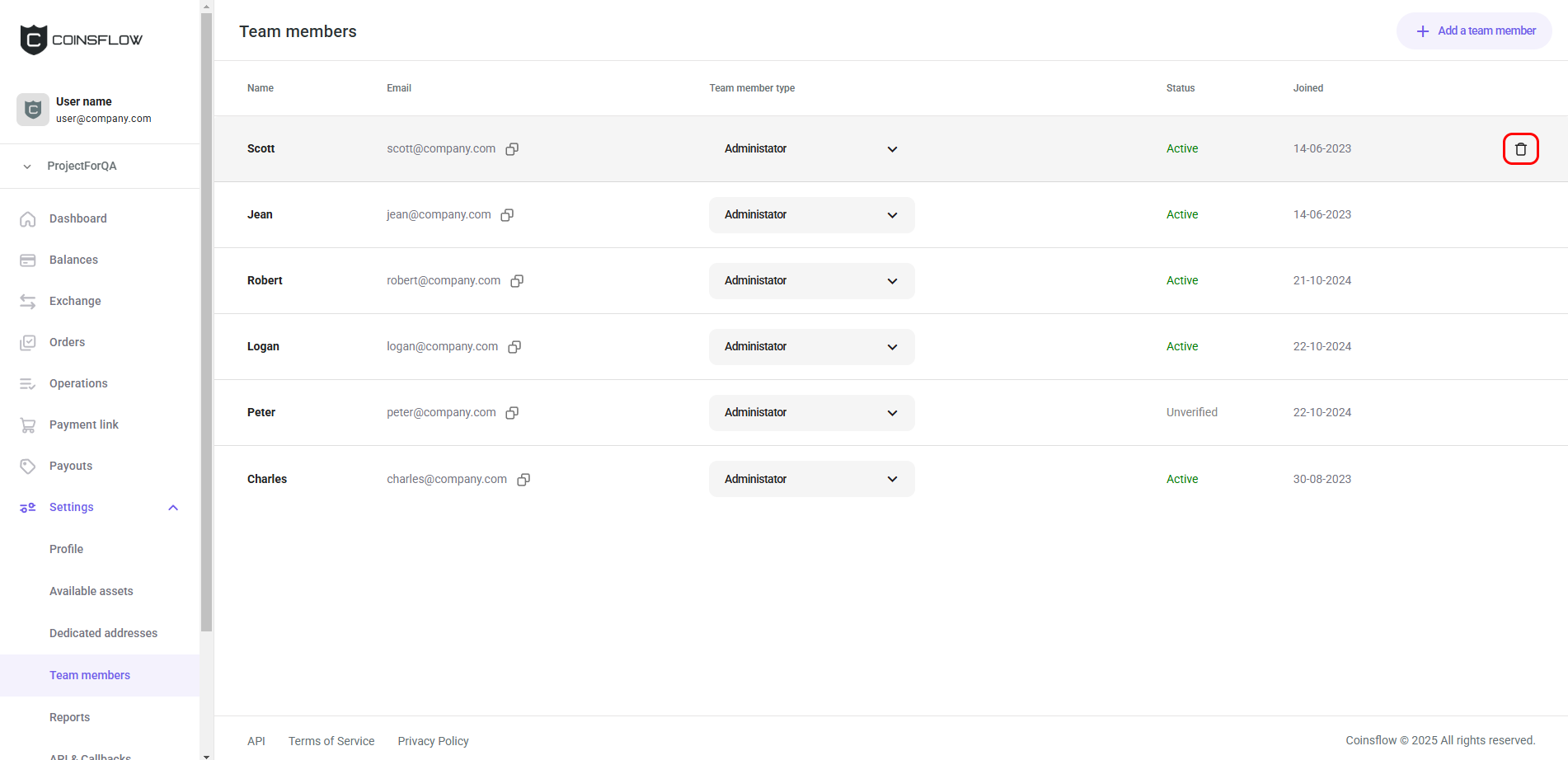This screenshot has height=760, width=1568.
Task: Open the API footer link
Action: tap(256, 741)
